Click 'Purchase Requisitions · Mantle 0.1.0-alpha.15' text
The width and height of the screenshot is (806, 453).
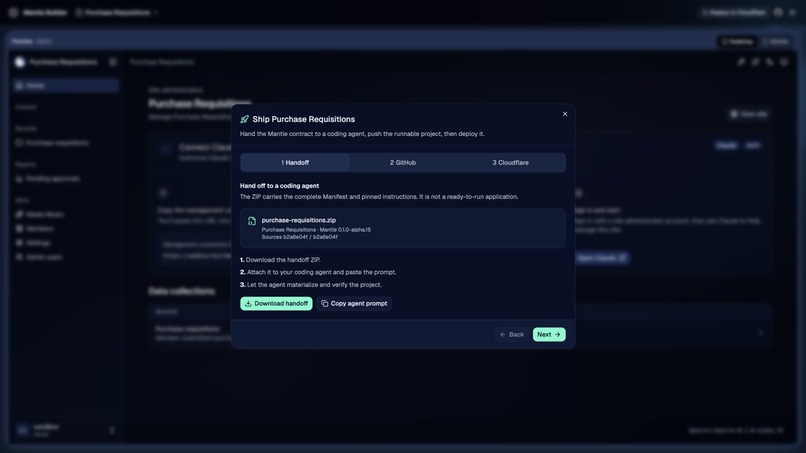(316, 230)
